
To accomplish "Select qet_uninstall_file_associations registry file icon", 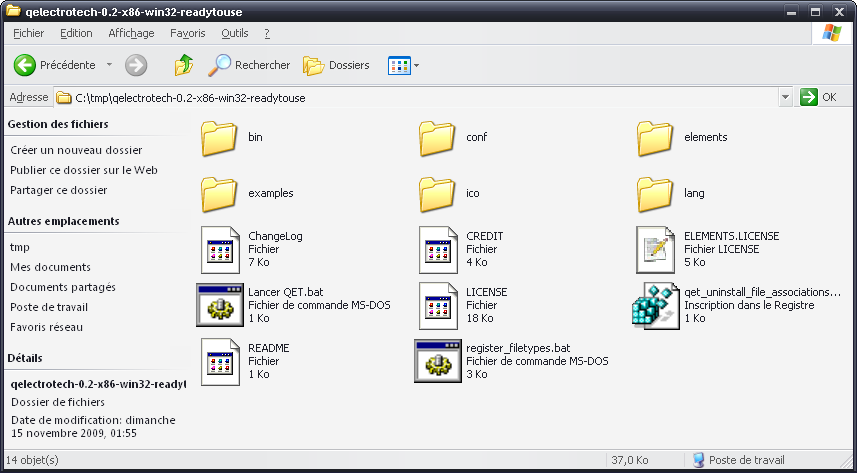I will pyautogui.click(x=656, y=306).
